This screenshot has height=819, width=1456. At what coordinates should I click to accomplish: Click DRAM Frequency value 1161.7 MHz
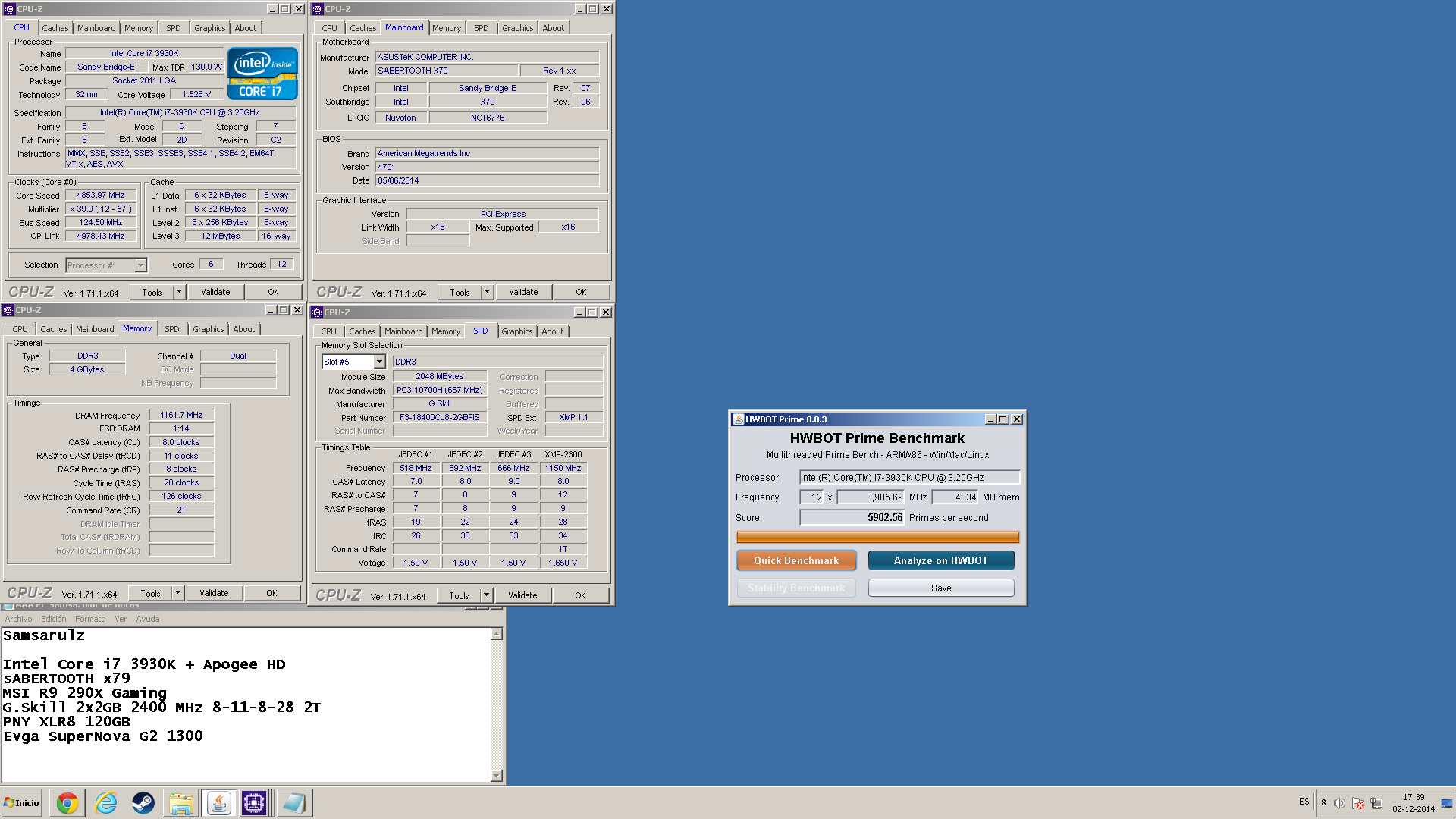[x=182, y=415]
